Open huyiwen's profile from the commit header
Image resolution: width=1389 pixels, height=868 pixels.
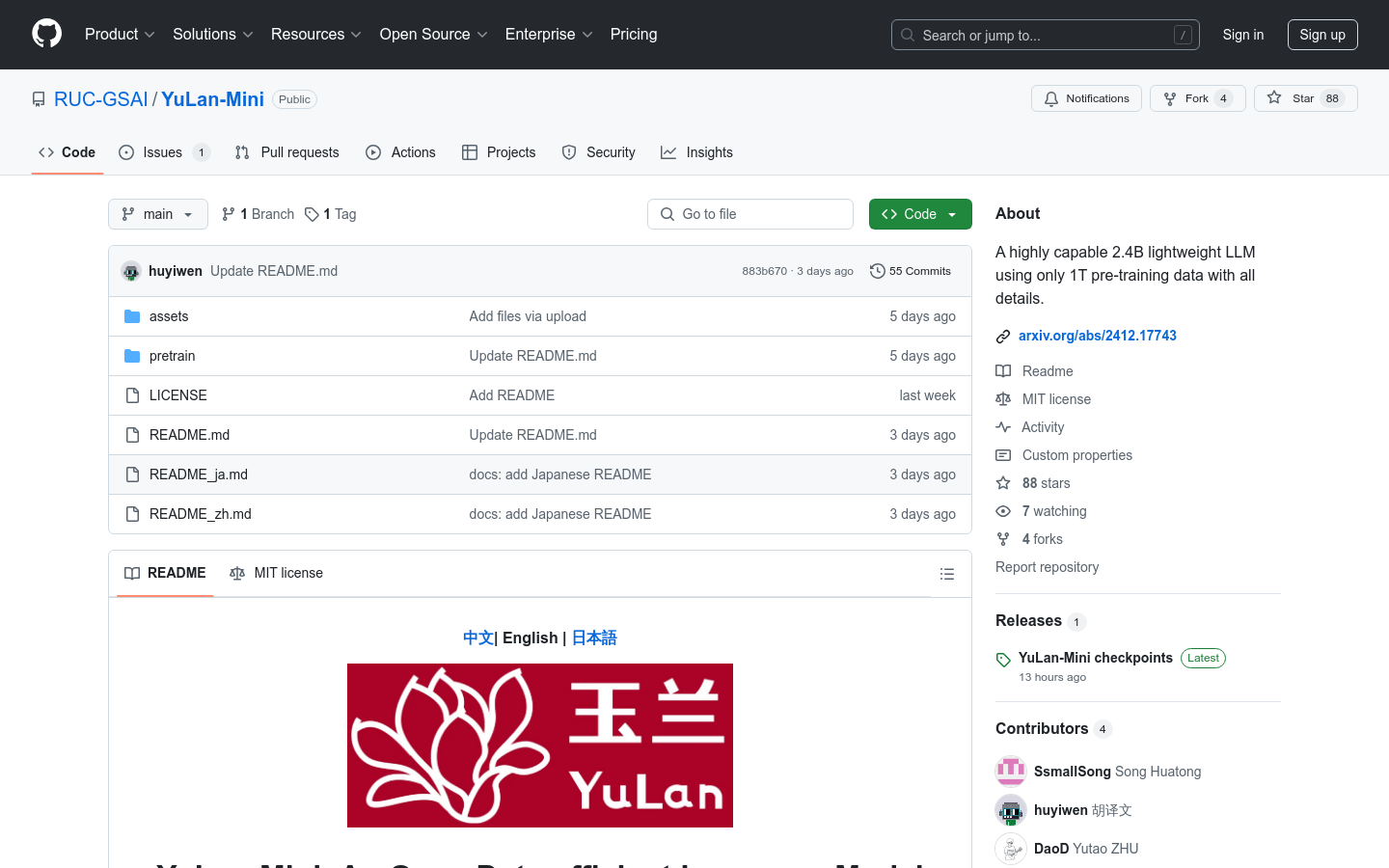pos(176,271)
